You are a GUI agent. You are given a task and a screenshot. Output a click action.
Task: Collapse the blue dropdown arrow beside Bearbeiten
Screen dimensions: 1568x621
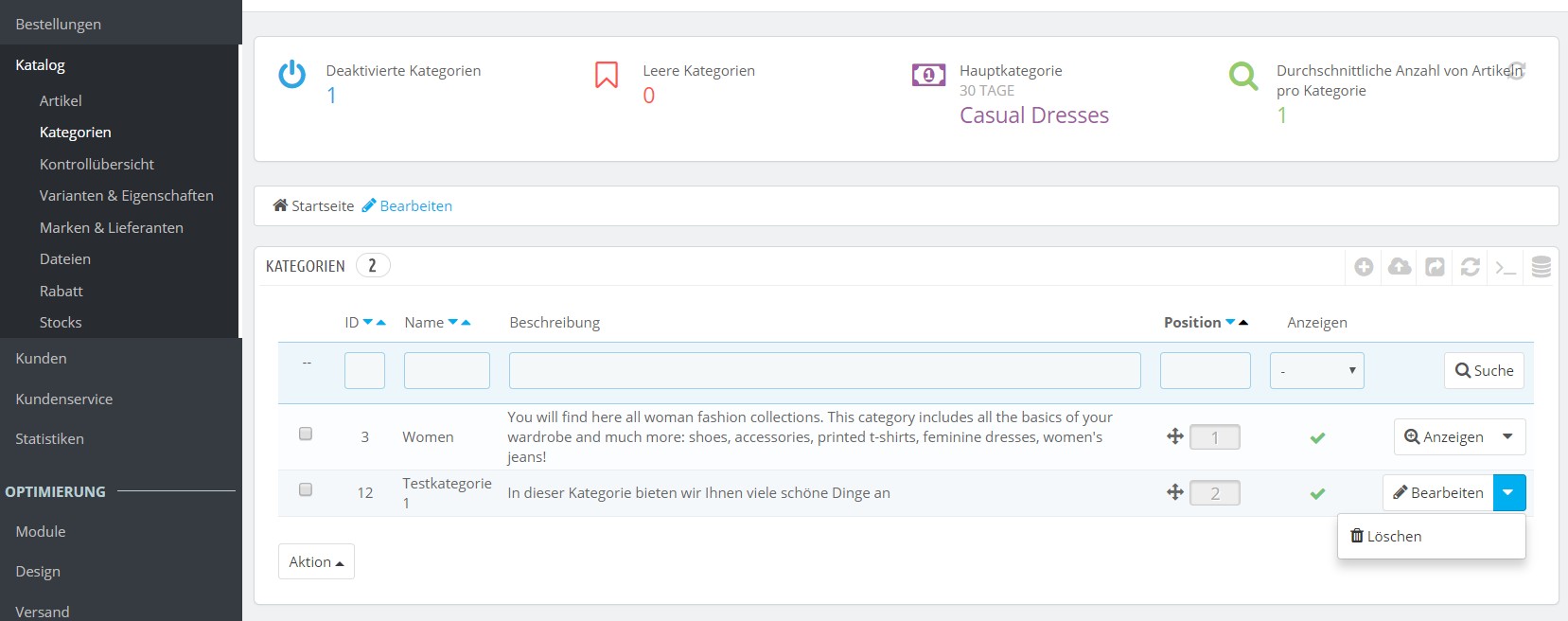tap(1509, 492)
